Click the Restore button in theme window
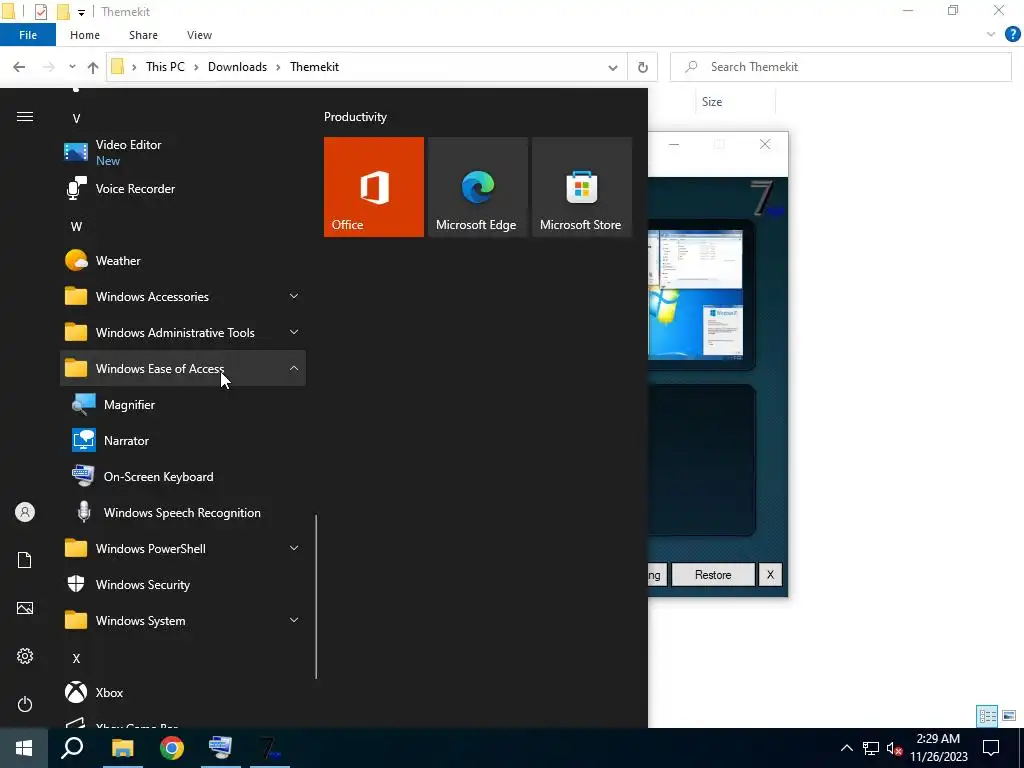Screen dimensions: 1024x768 713,575
